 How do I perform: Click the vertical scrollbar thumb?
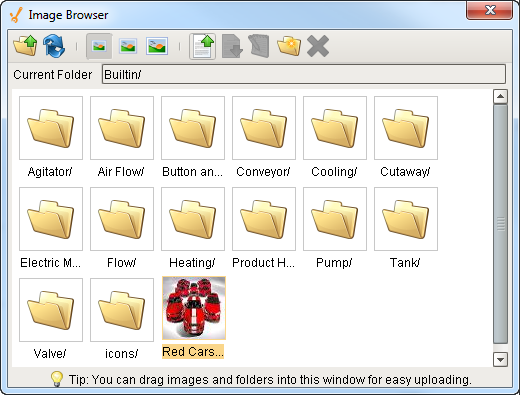pos(500,224)
